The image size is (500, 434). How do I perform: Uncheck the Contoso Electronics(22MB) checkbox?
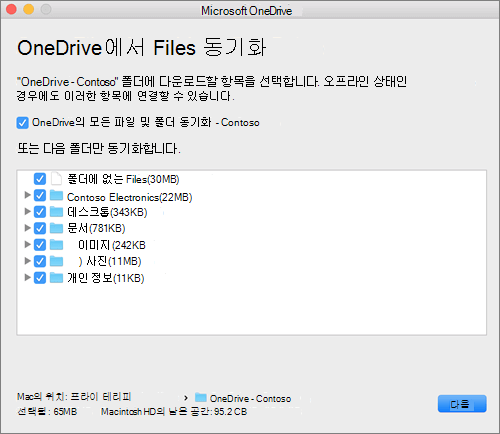[40, 196]
